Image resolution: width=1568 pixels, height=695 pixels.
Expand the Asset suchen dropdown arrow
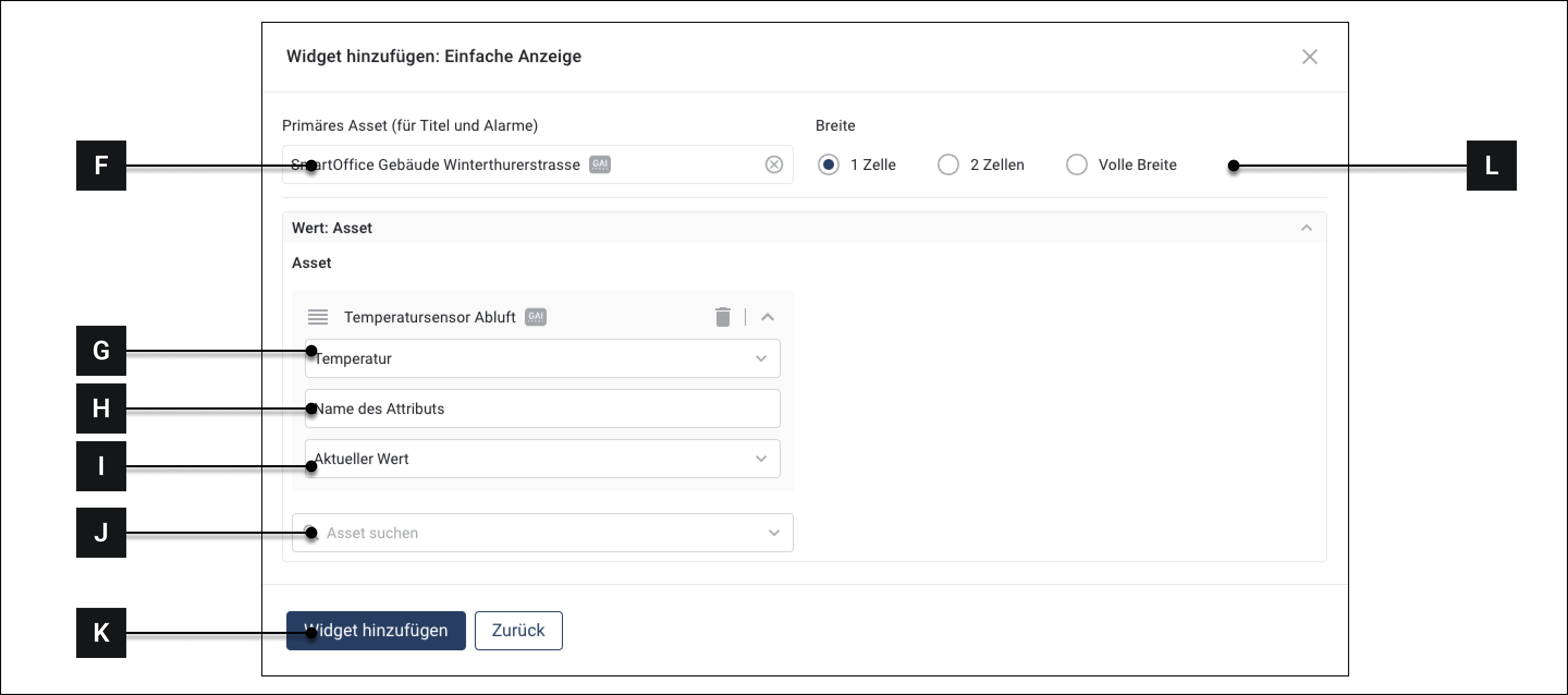774,533
